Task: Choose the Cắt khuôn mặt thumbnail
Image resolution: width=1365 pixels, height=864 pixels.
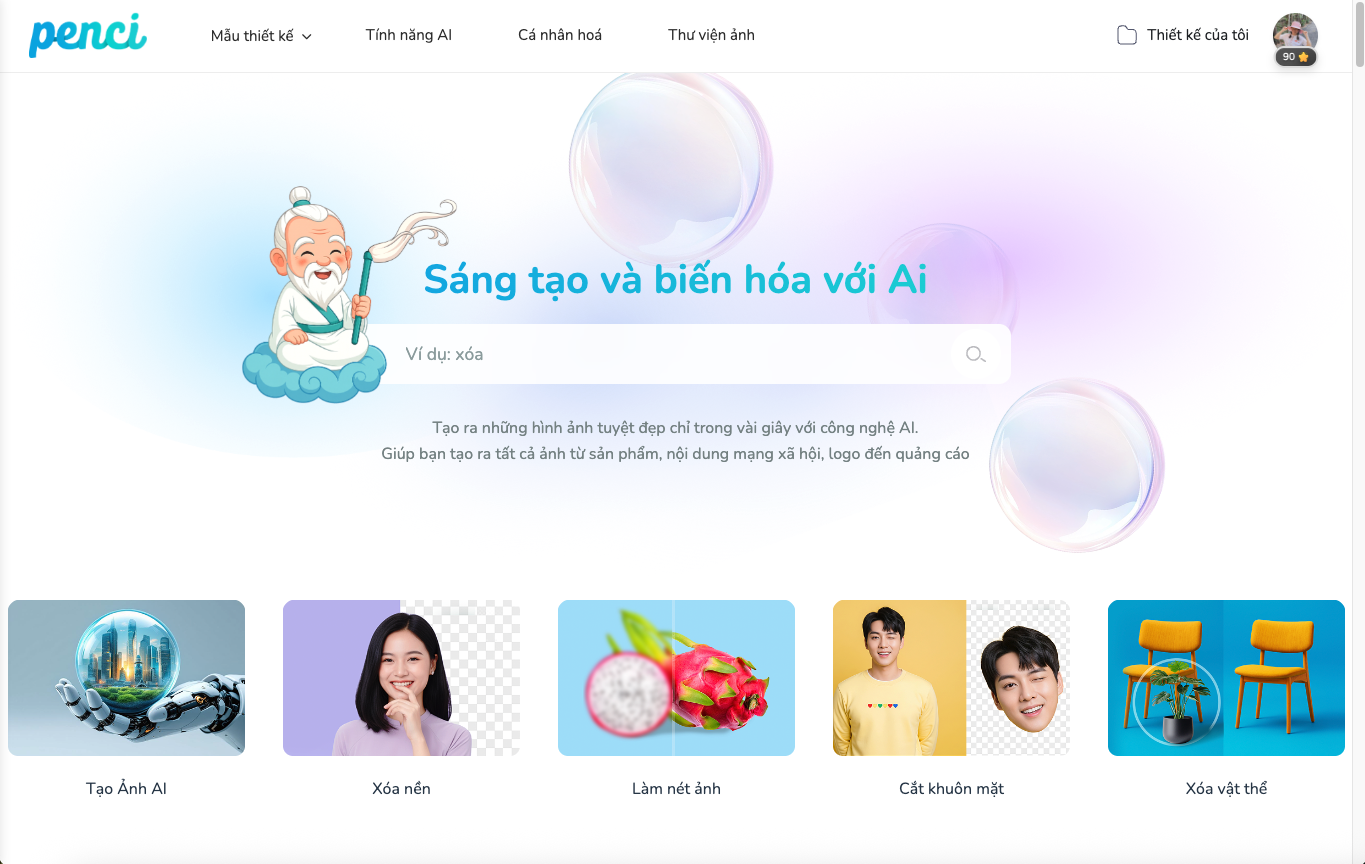Action: pyautogui.click(x=951, y=678)
